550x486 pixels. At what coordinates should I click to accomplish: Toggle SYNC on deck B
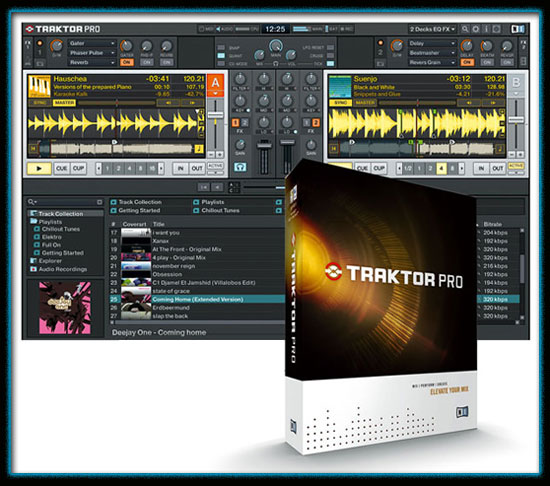[340, 103]
